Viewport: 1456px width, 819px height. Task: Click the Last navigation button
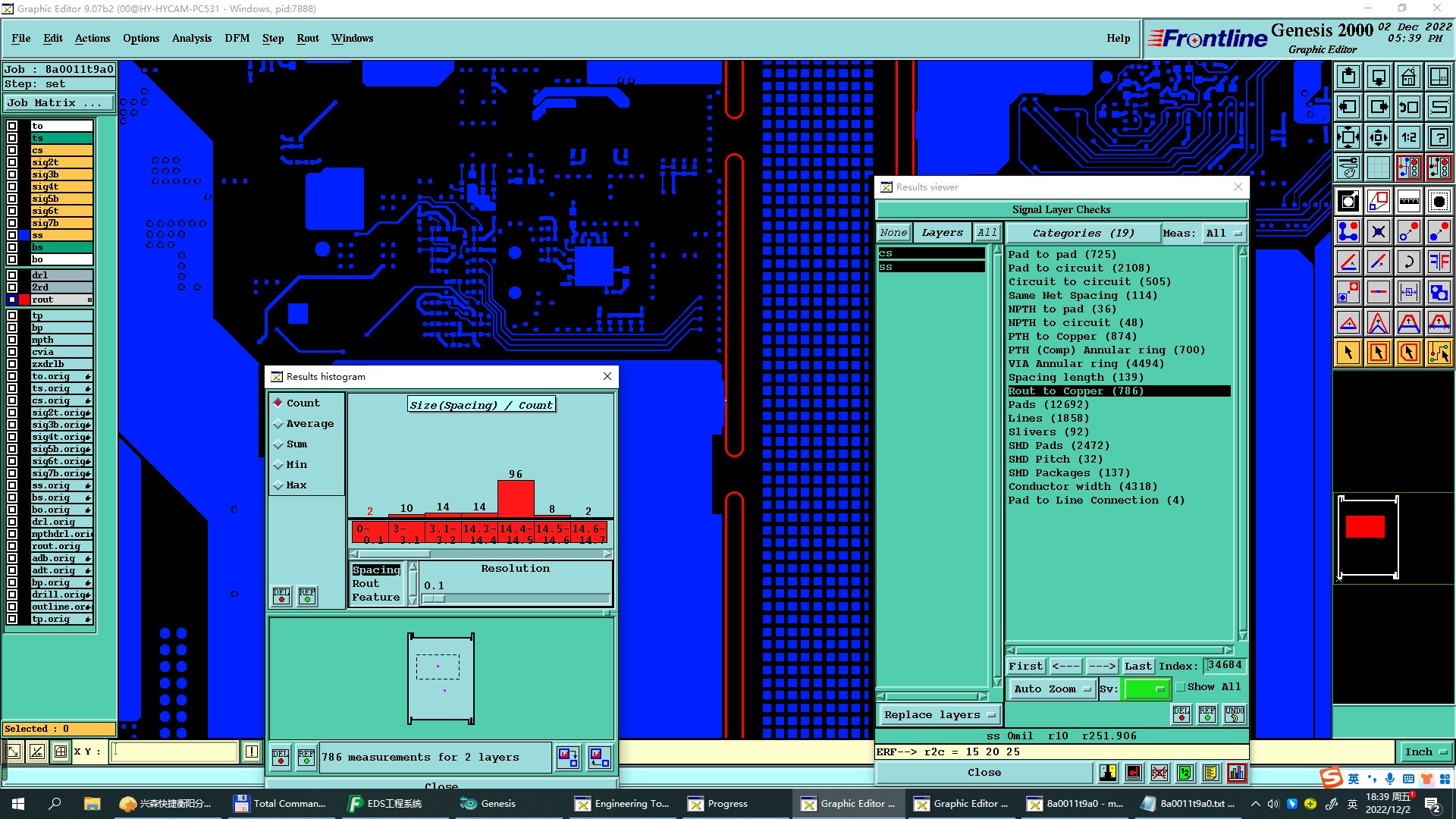[1137, 666]
